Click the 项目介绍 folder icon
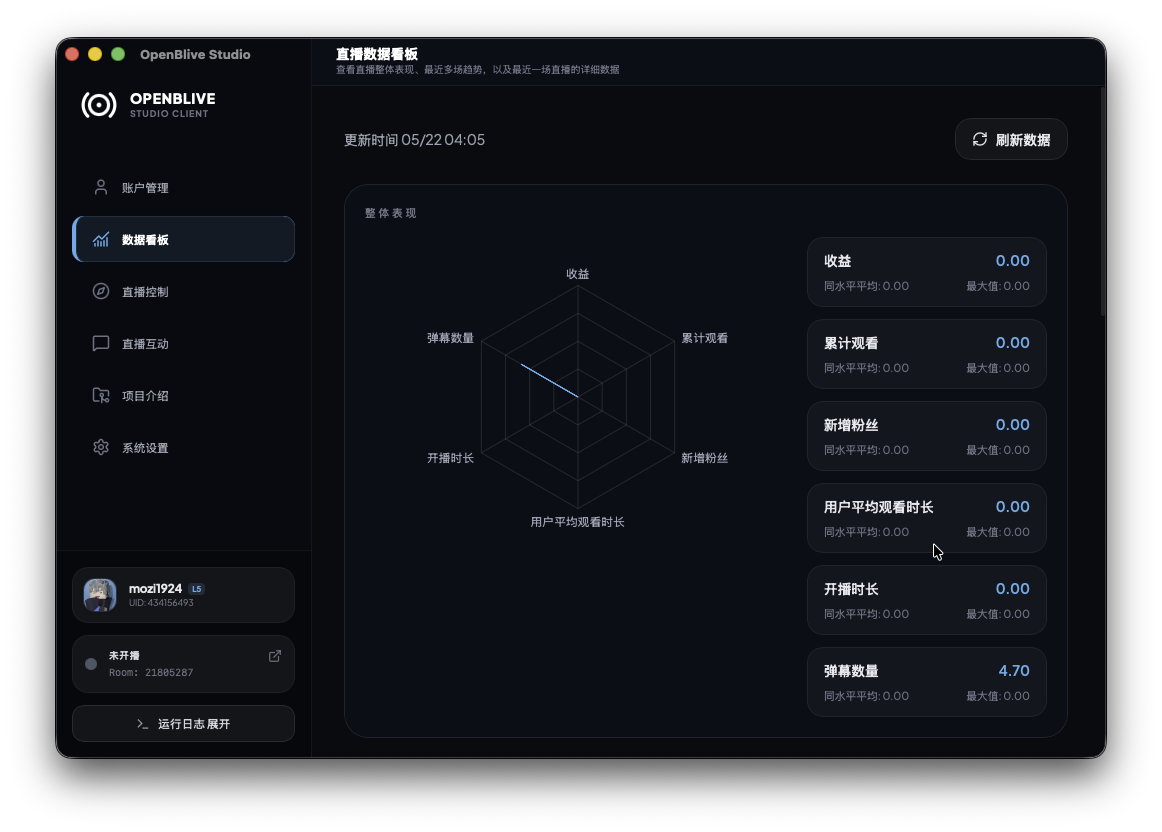Image resolution: width=1162 pixels, height=832 pixels. coord(101,395)
